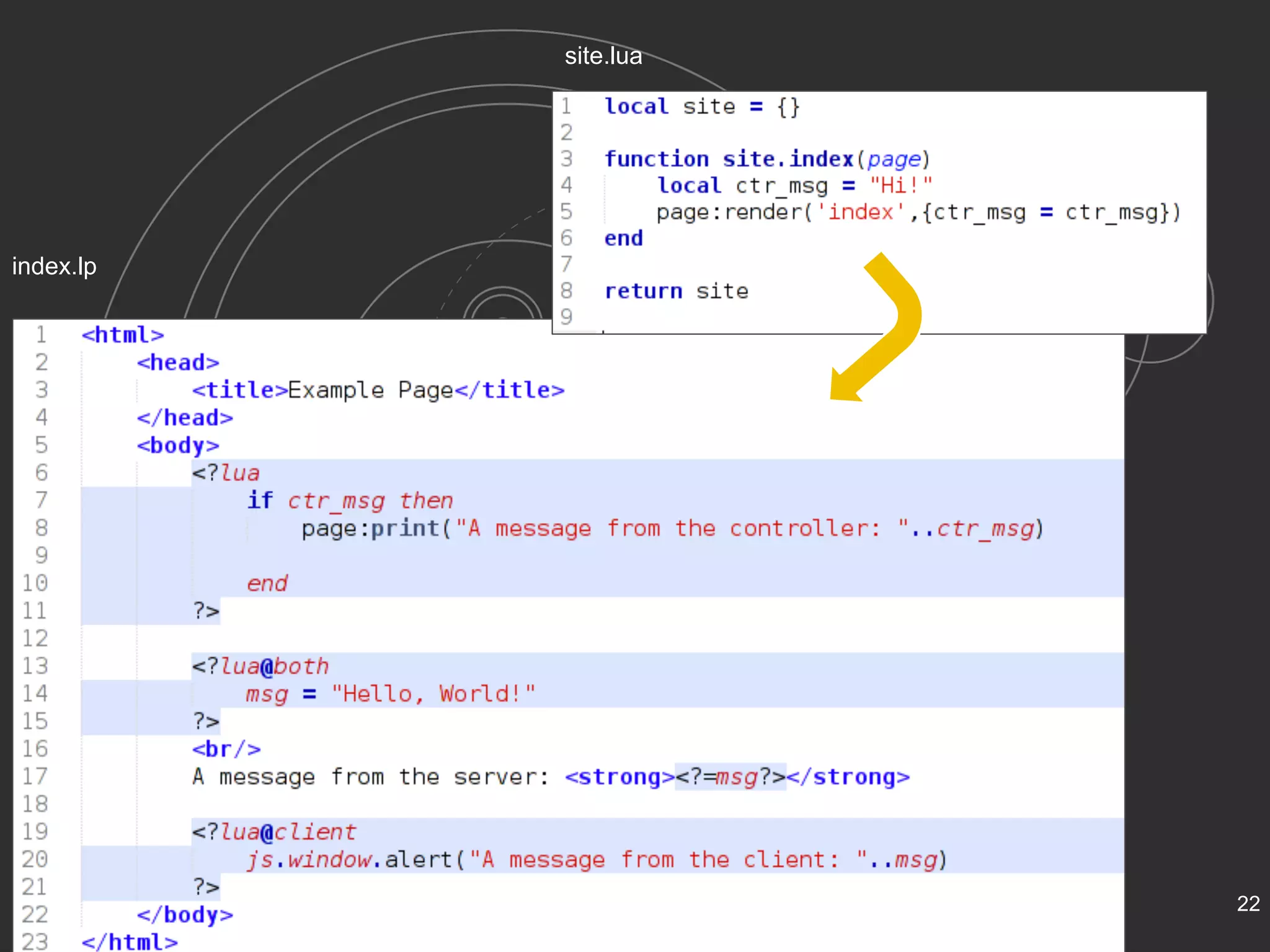Click the slide number 22
This screenshot has height=952, width=1270.
[x=1248, y=904]
